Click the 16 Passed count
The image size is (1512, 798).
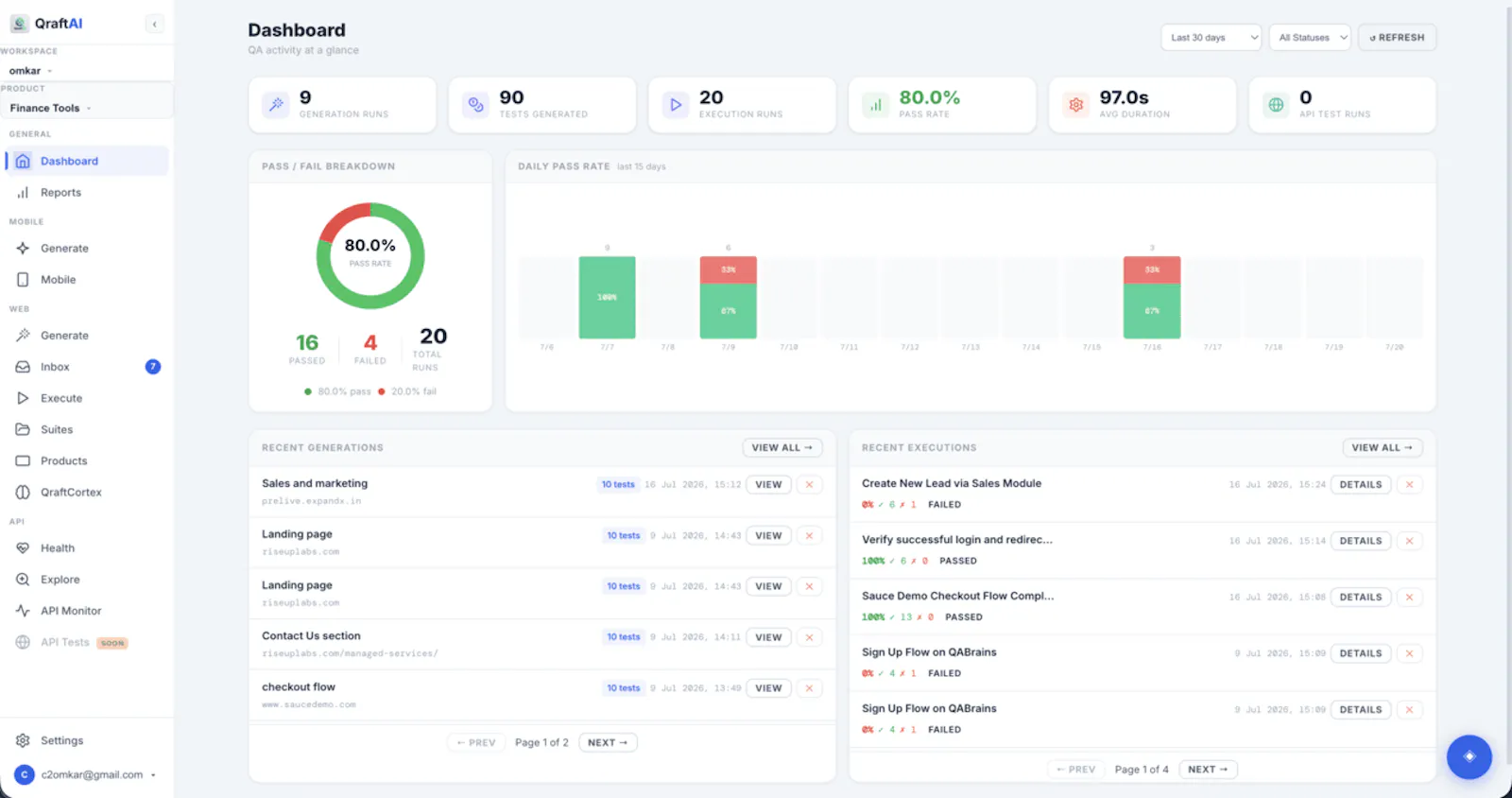click(307, 343)
